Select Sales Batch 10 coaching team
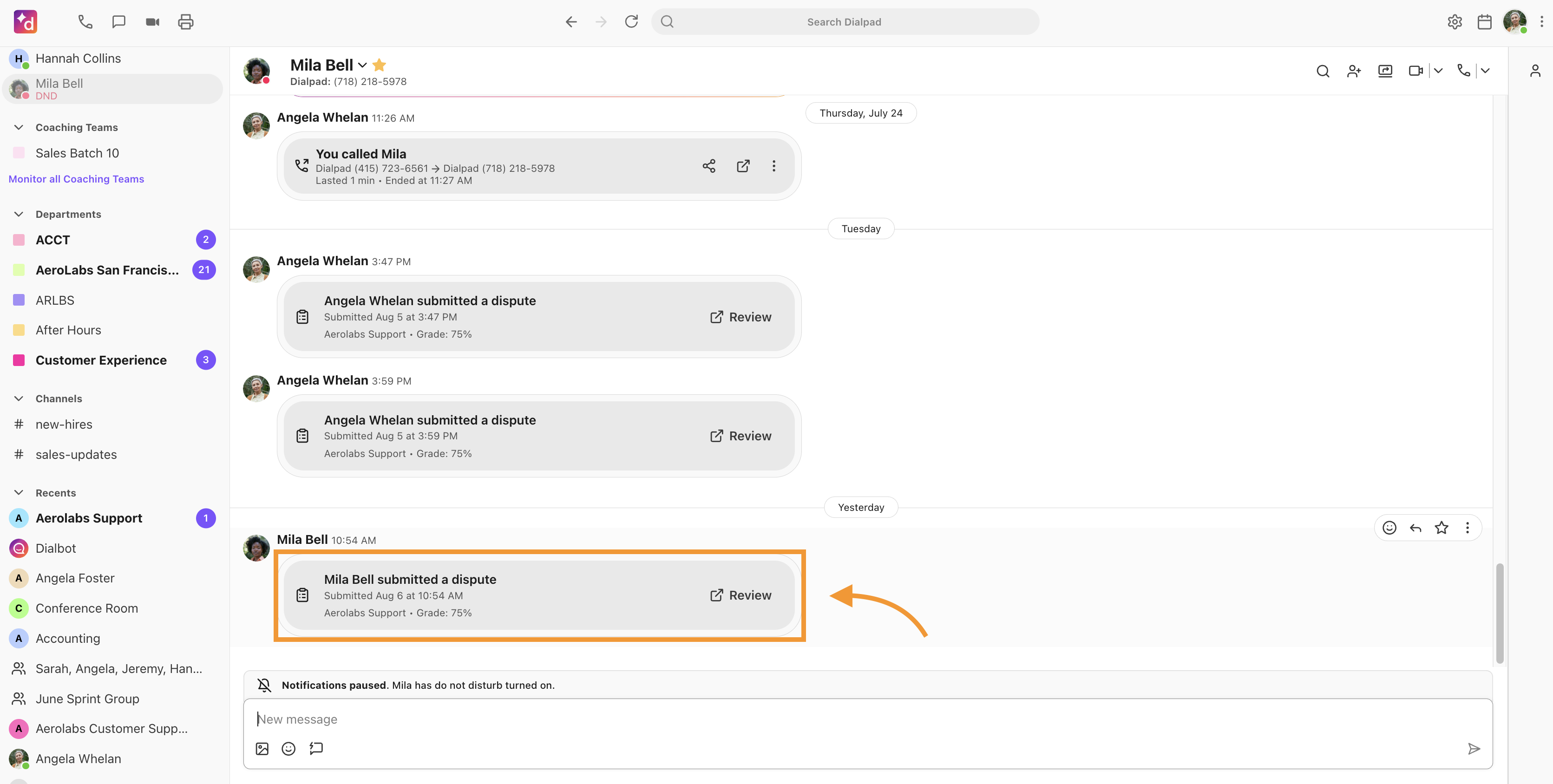The image size is (1553, 784). pos(113,153)
